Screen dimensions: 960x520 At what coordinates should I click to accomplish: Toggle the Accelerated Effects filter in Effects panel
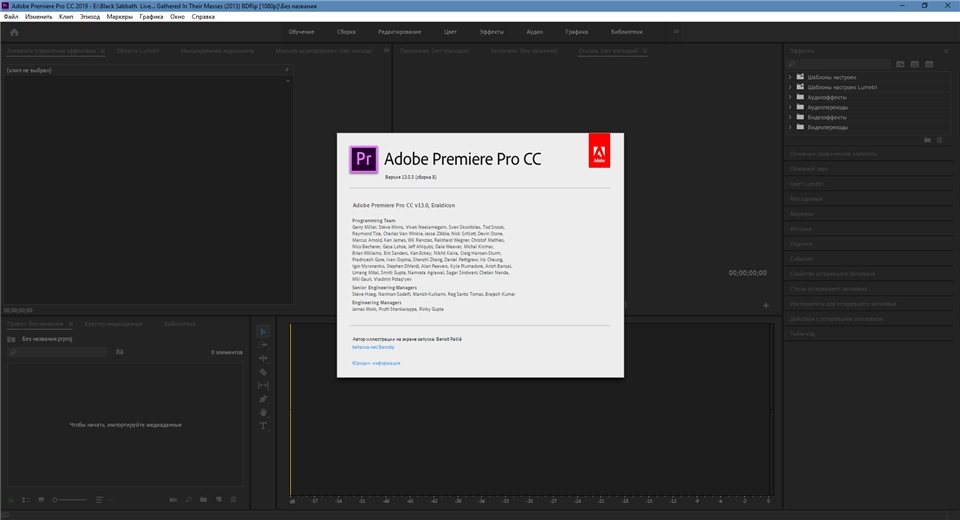tap(900, 64)
